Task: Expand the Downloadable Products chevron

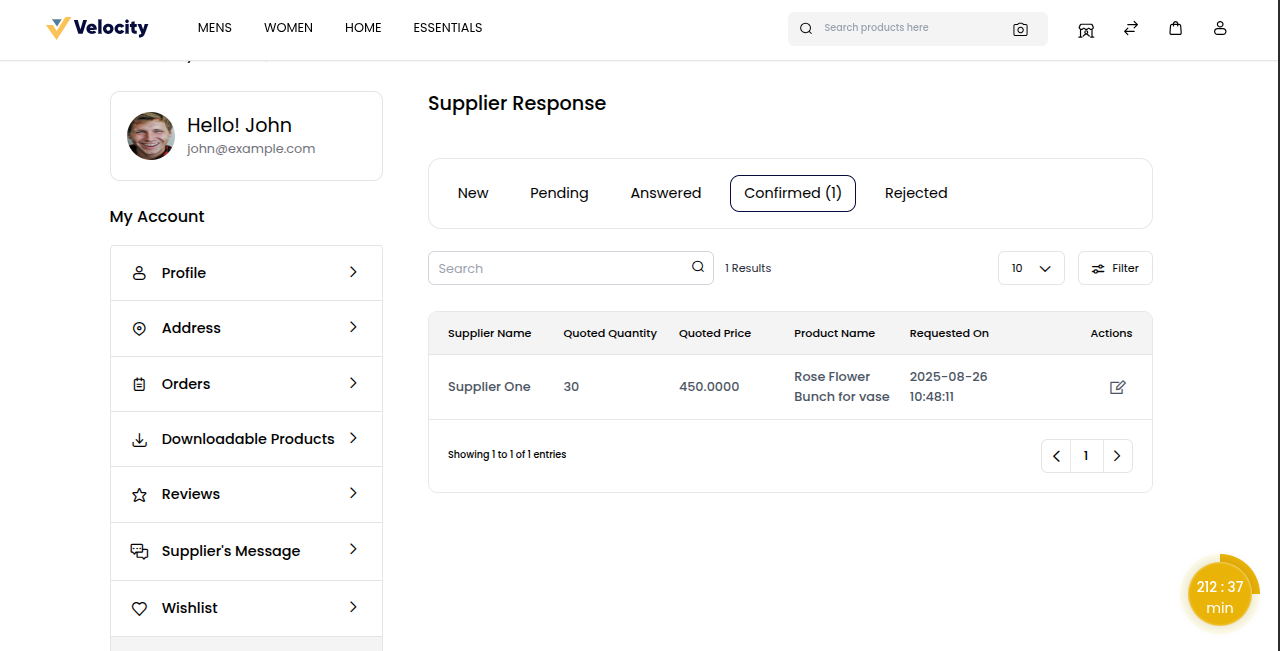Action: [353, 438]
